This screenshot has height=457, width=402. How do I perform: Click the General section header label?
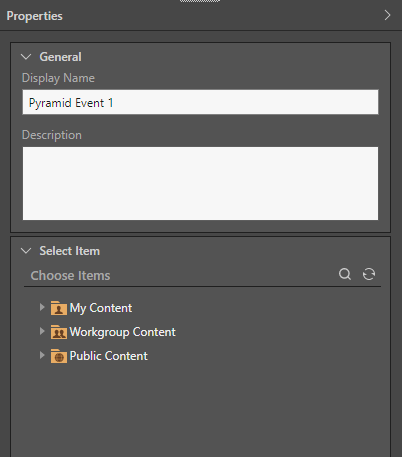pyautogui.click(x=60, y=57)
